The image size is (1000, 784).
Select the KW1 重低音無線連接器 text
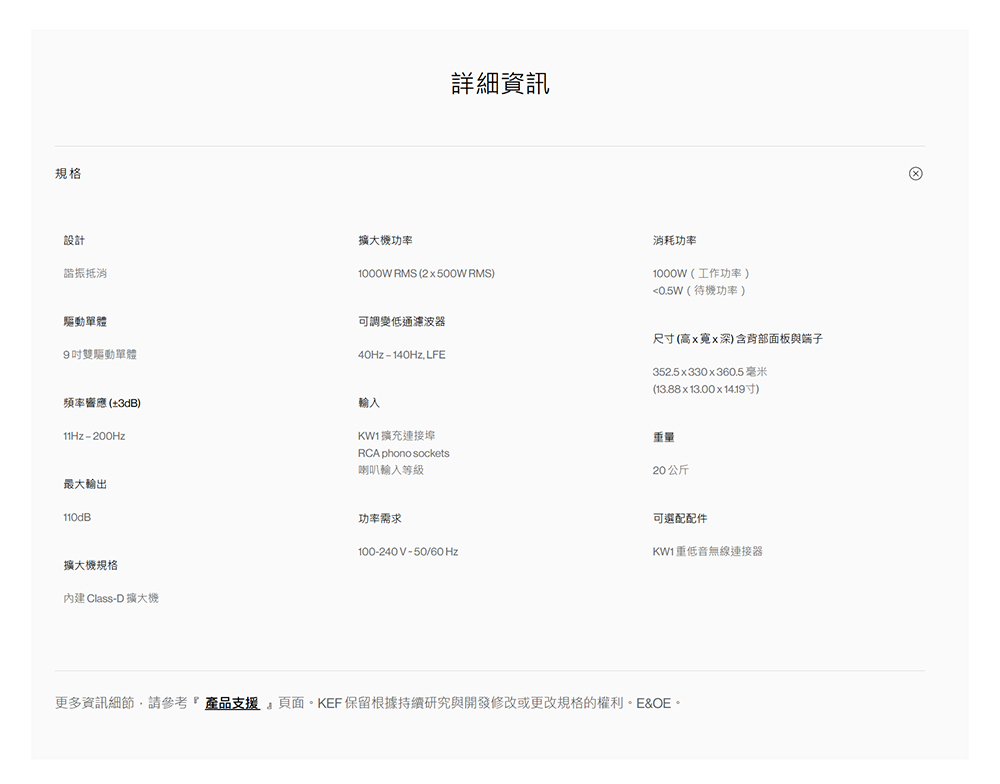(708, 552)
